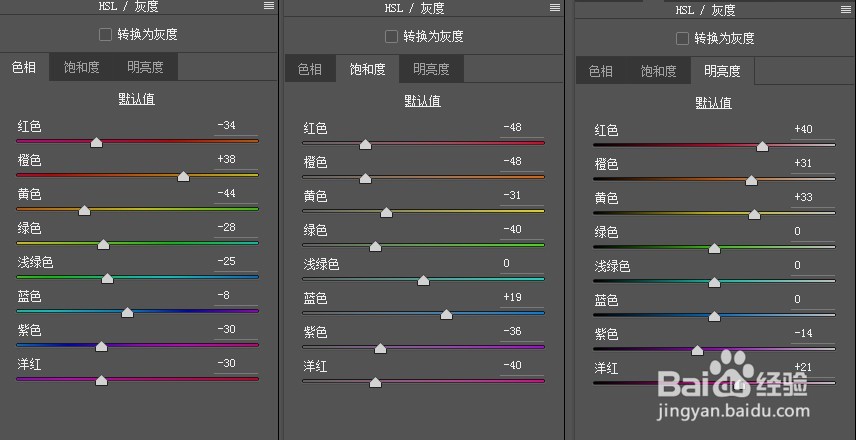Click the 洋红 hue slider handle

pos(101,380)
